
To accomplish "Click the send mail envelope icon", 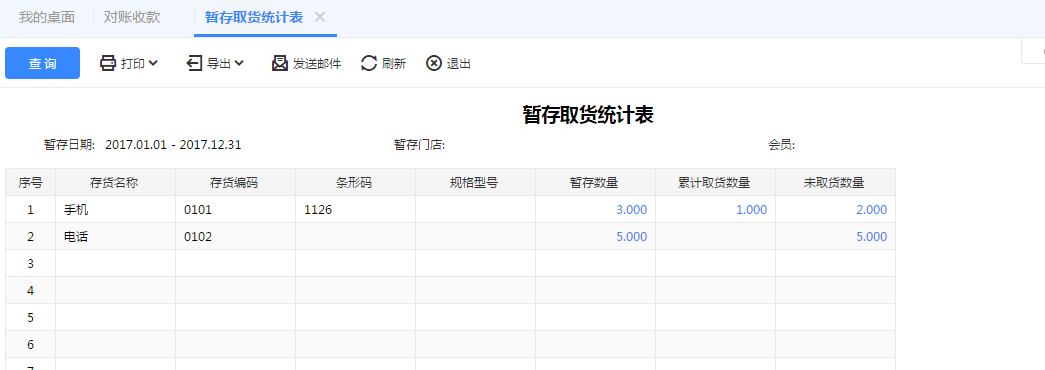I will tap(280, 63).
